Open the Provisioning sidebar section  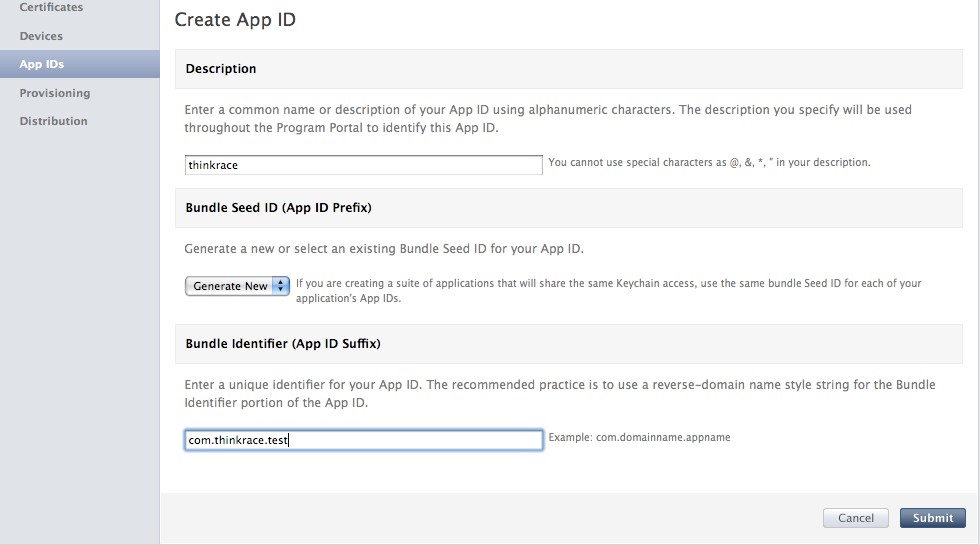tap(54, 93)
